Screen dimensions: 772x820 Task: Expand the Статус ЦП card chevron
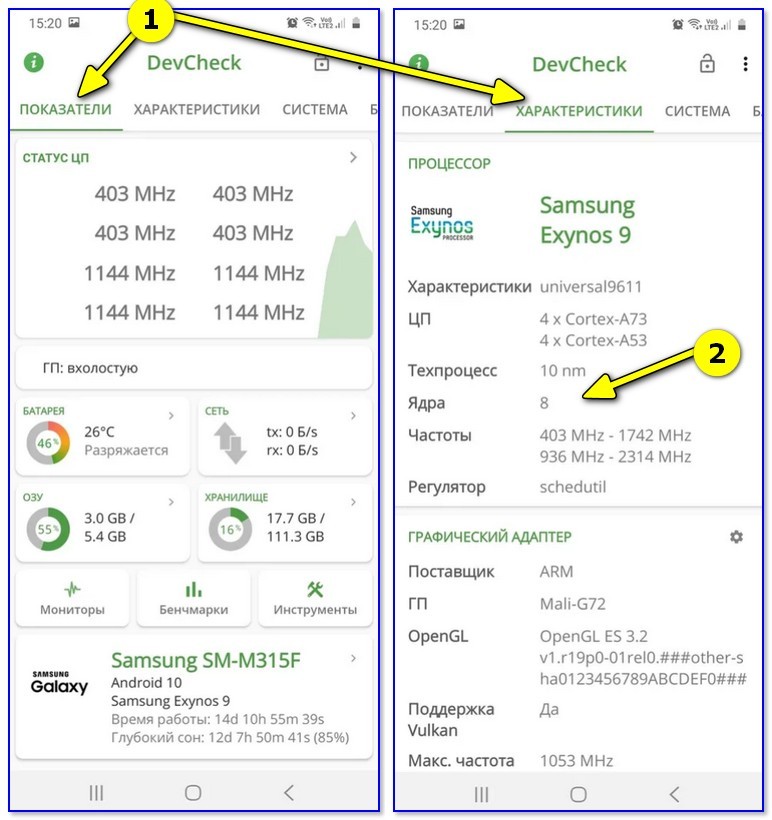point(354,157)
